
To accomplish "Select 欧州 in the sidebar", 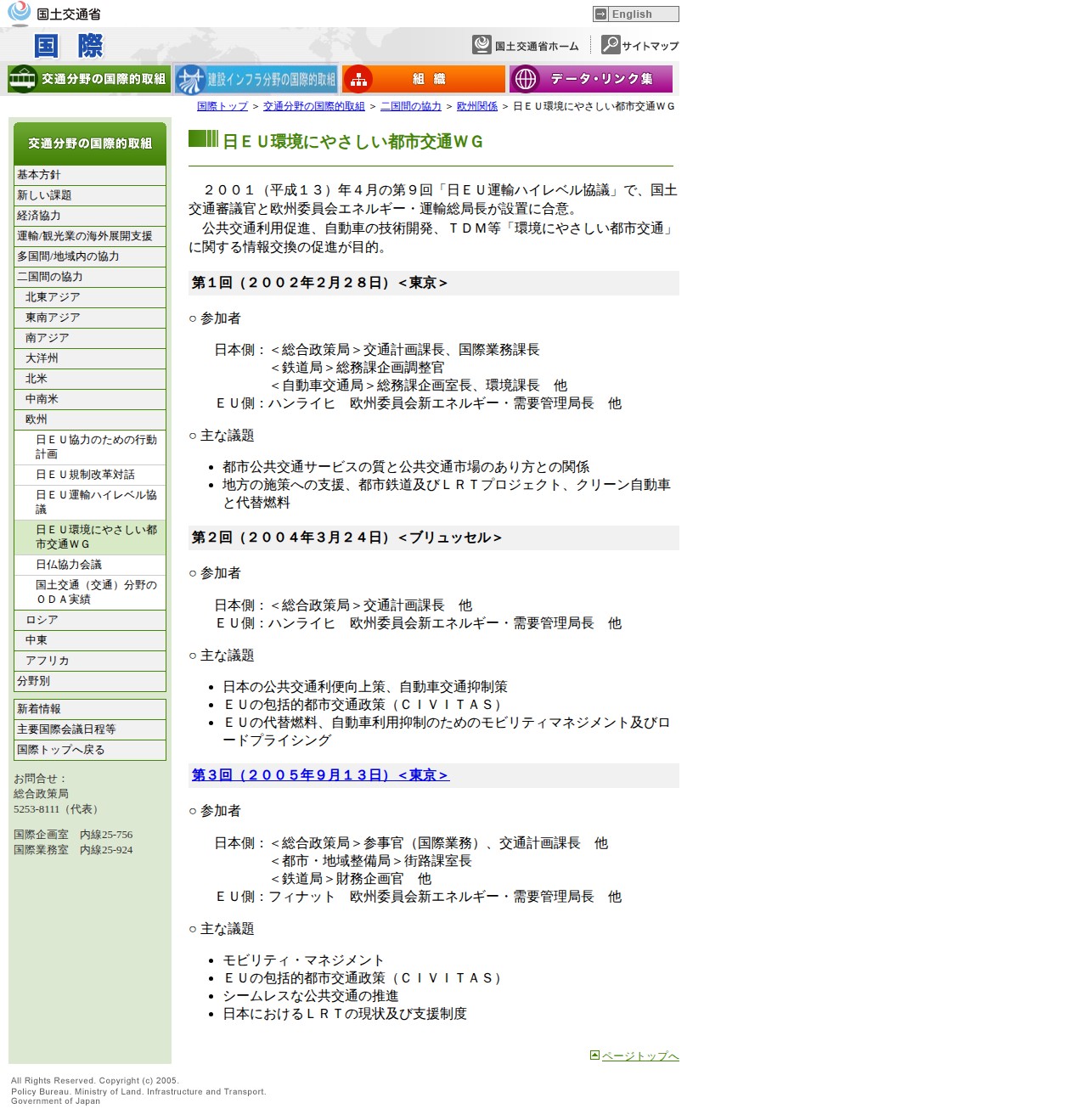I will click(x=90, y=419).
